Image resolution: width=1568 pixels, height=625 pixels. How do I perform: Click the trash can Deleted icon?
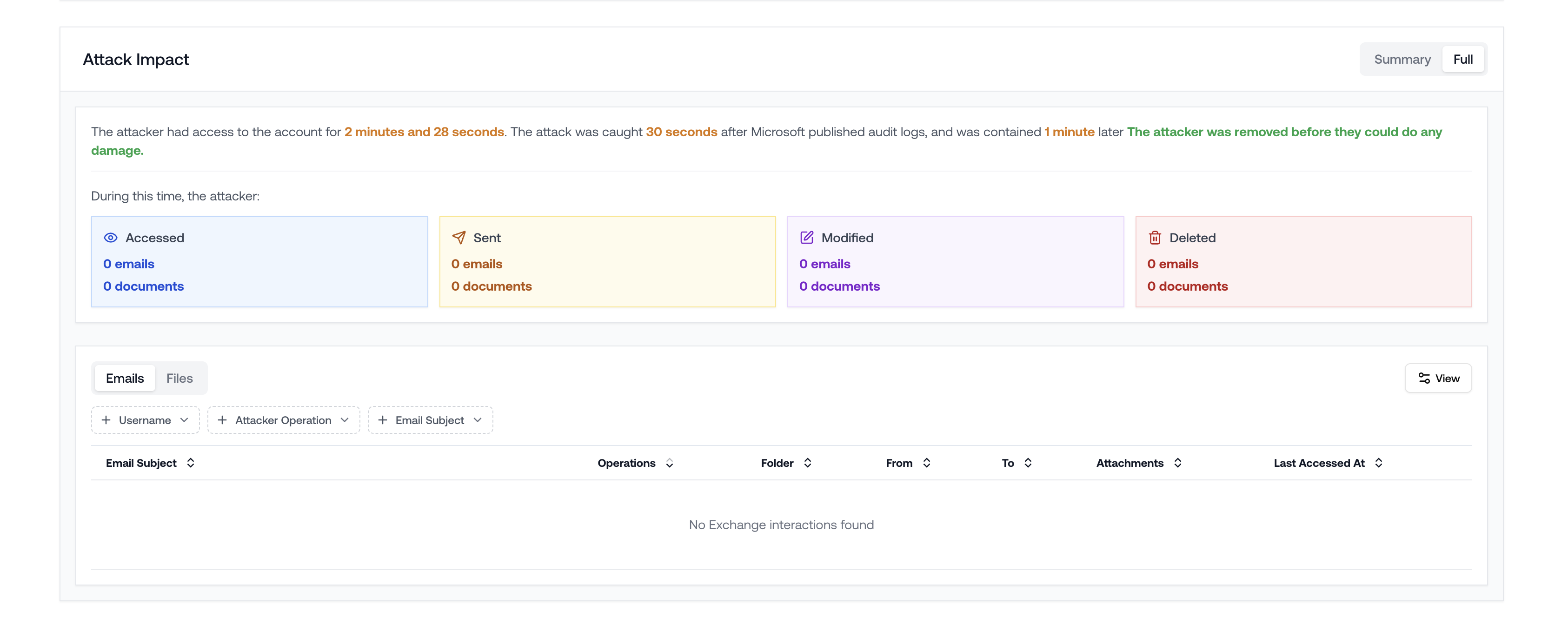click(x=1154, y=238)
